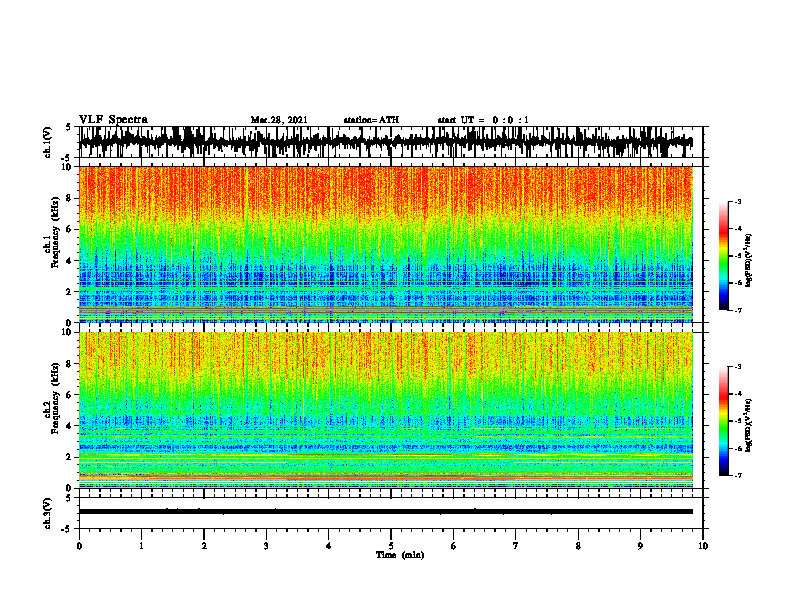Click time axis tick label "9"

640,546
